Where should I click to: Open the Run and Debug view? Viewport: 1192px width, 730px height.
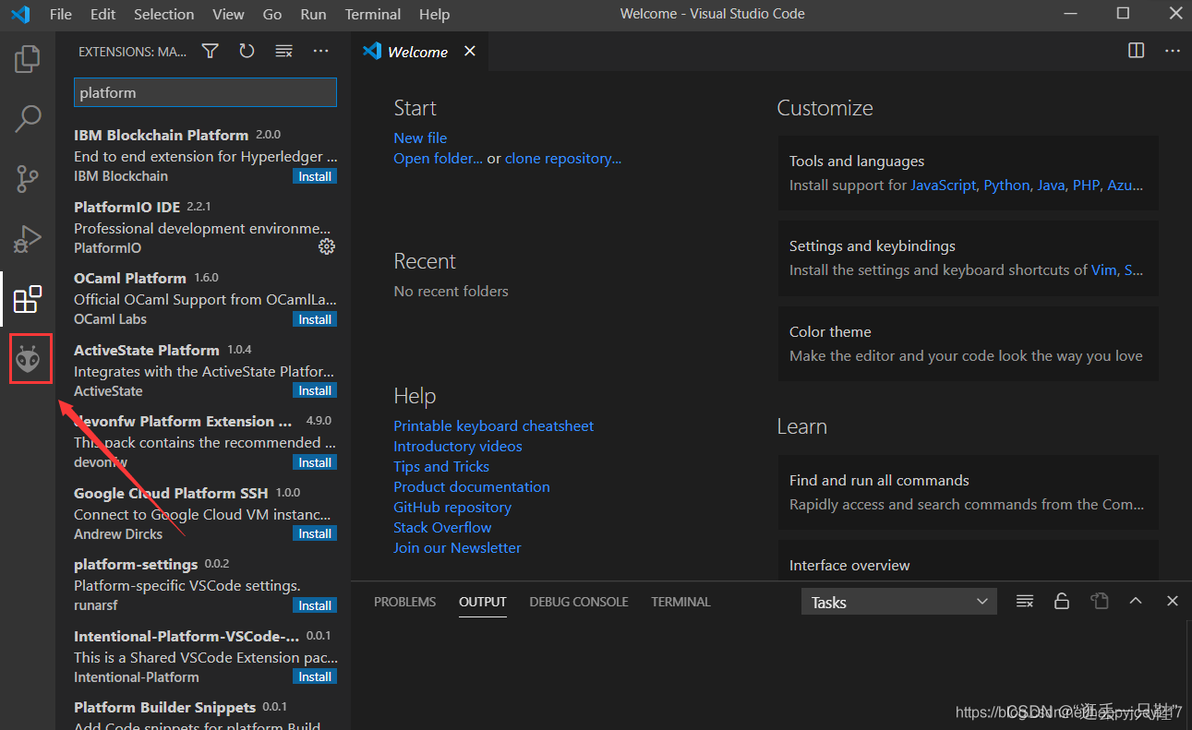coord(28,238)
